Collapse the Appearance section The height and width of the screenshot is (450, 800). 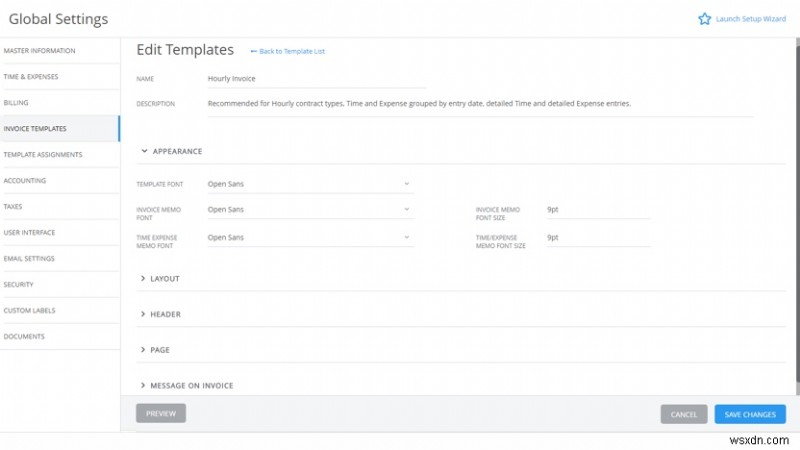145,151
